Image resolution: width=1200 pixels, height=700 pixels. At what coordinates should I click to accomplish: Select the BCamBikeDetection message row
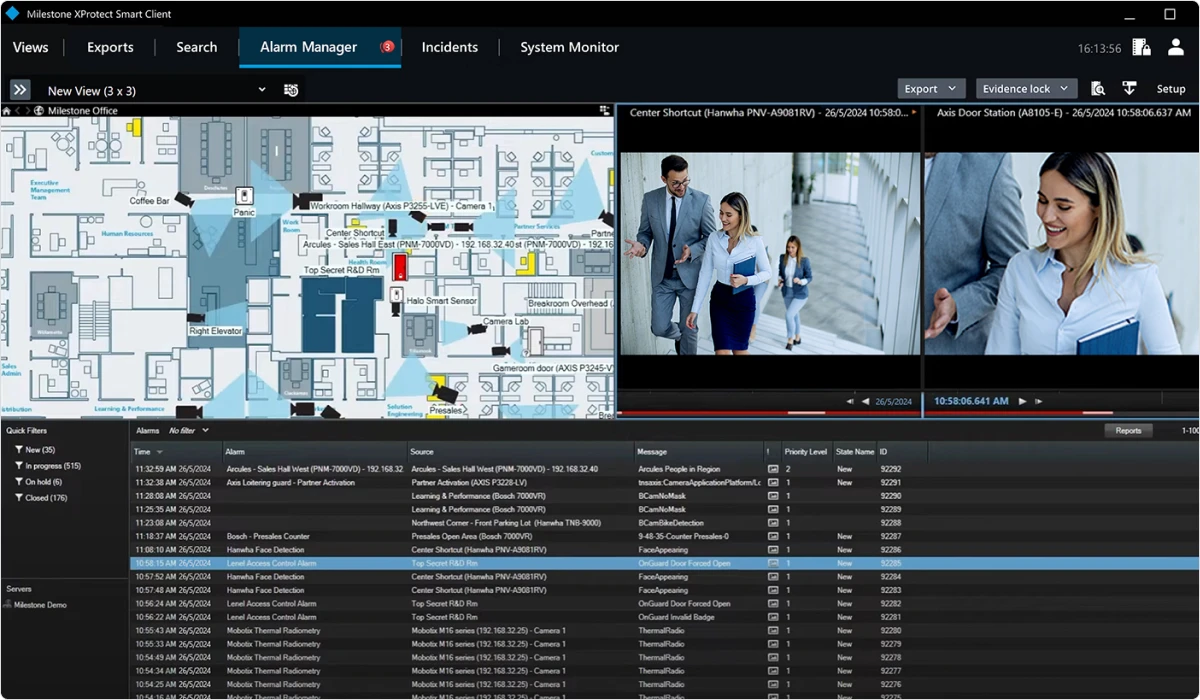point(665,523)
